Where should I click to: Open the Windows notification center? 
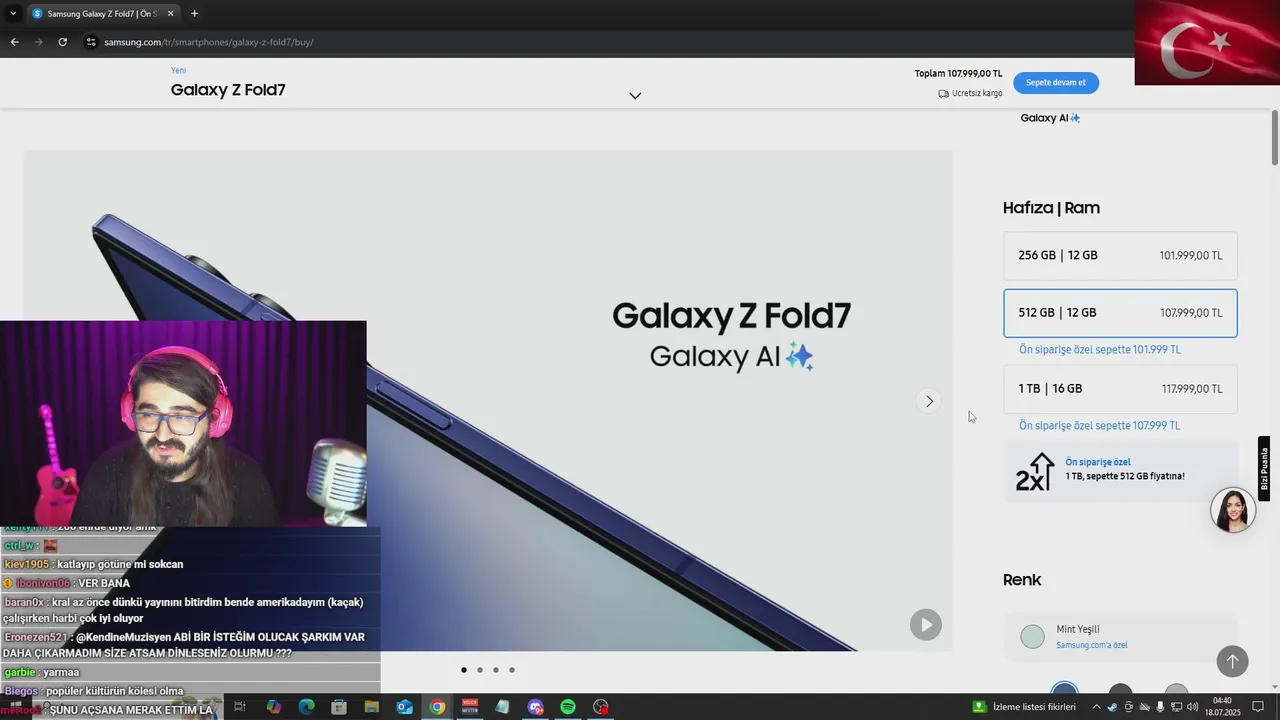pyautogui.click(x=1258, y=707)
